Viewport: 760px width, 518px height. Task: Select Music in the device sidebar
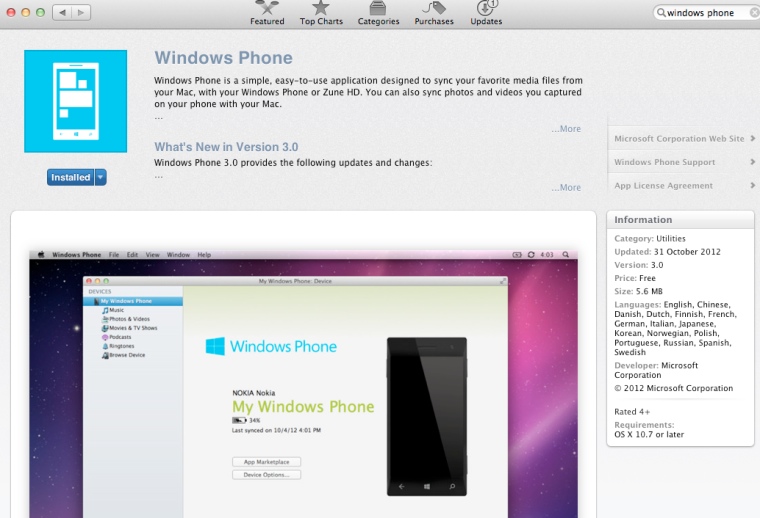[x=113, y=310]
